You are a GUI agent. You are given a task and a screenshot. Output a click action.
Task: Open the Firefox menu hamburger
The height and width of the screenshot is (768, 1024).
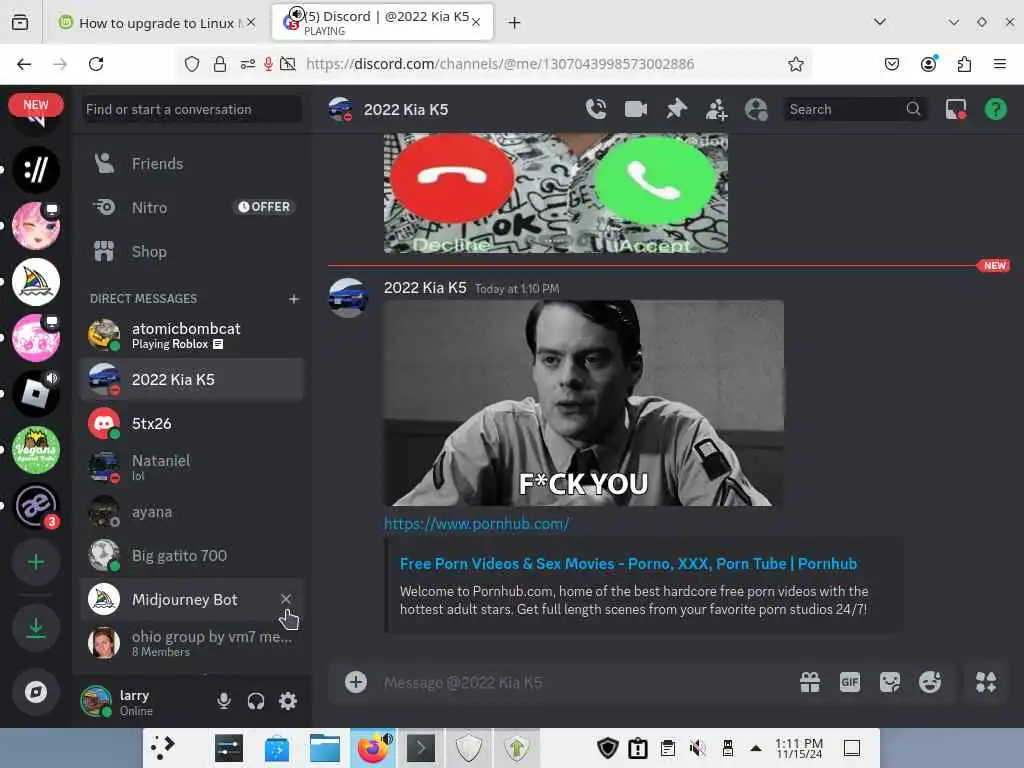[1000, 64]
